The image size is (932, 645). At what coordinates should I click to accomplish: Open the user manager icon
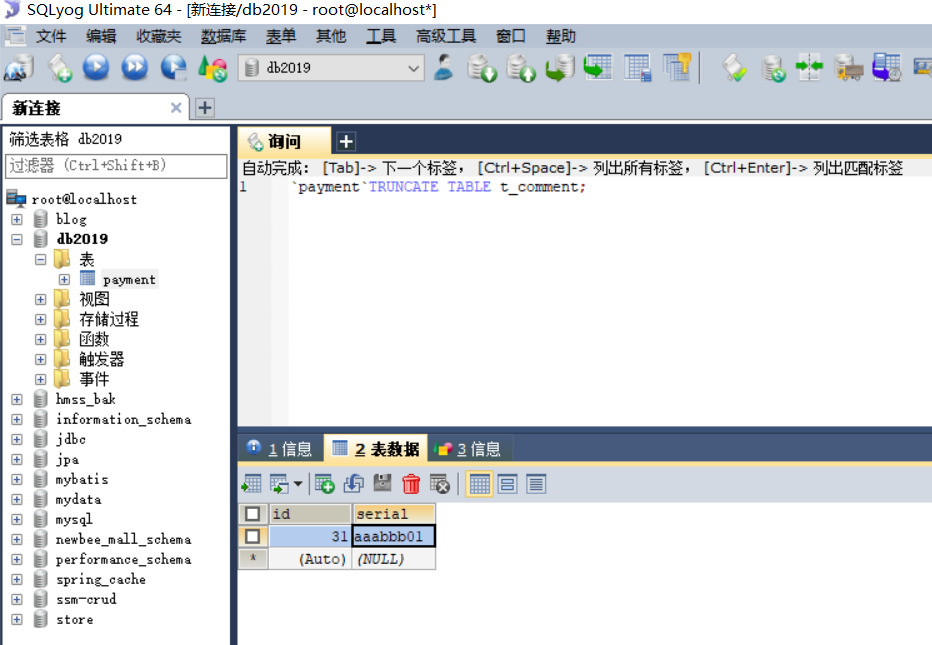pyautogui.click(x=443, y=68)
